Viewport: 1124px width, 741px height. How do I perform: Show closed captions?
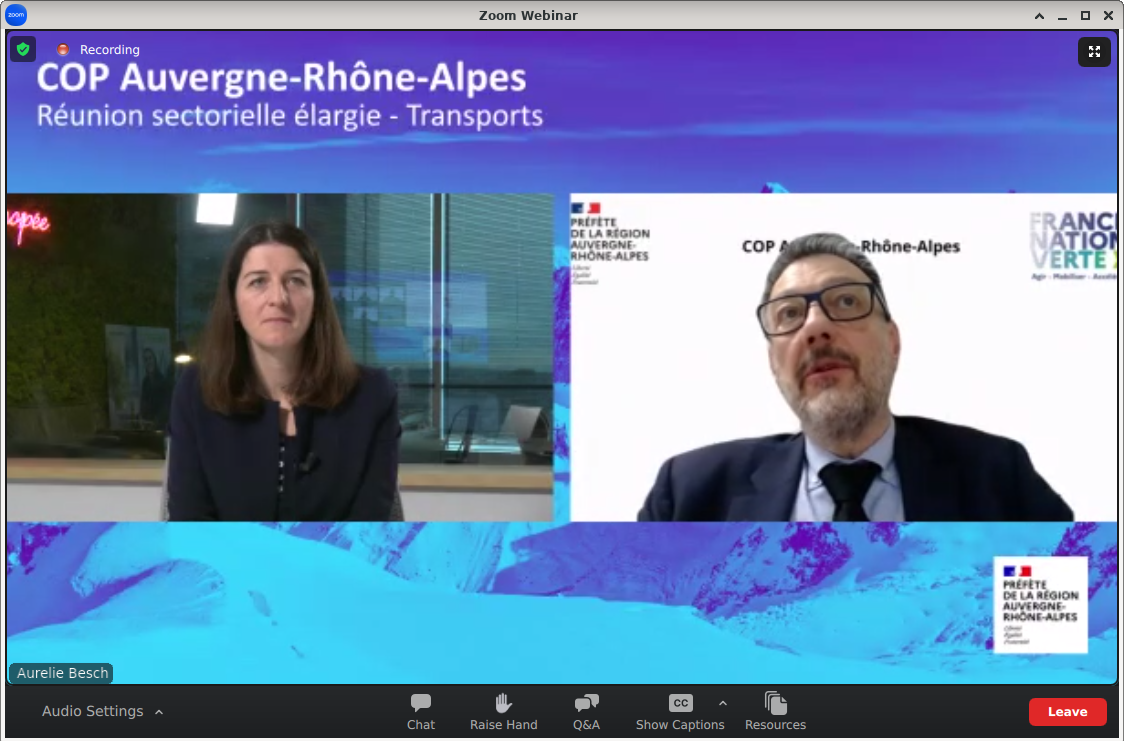[680, 712]
